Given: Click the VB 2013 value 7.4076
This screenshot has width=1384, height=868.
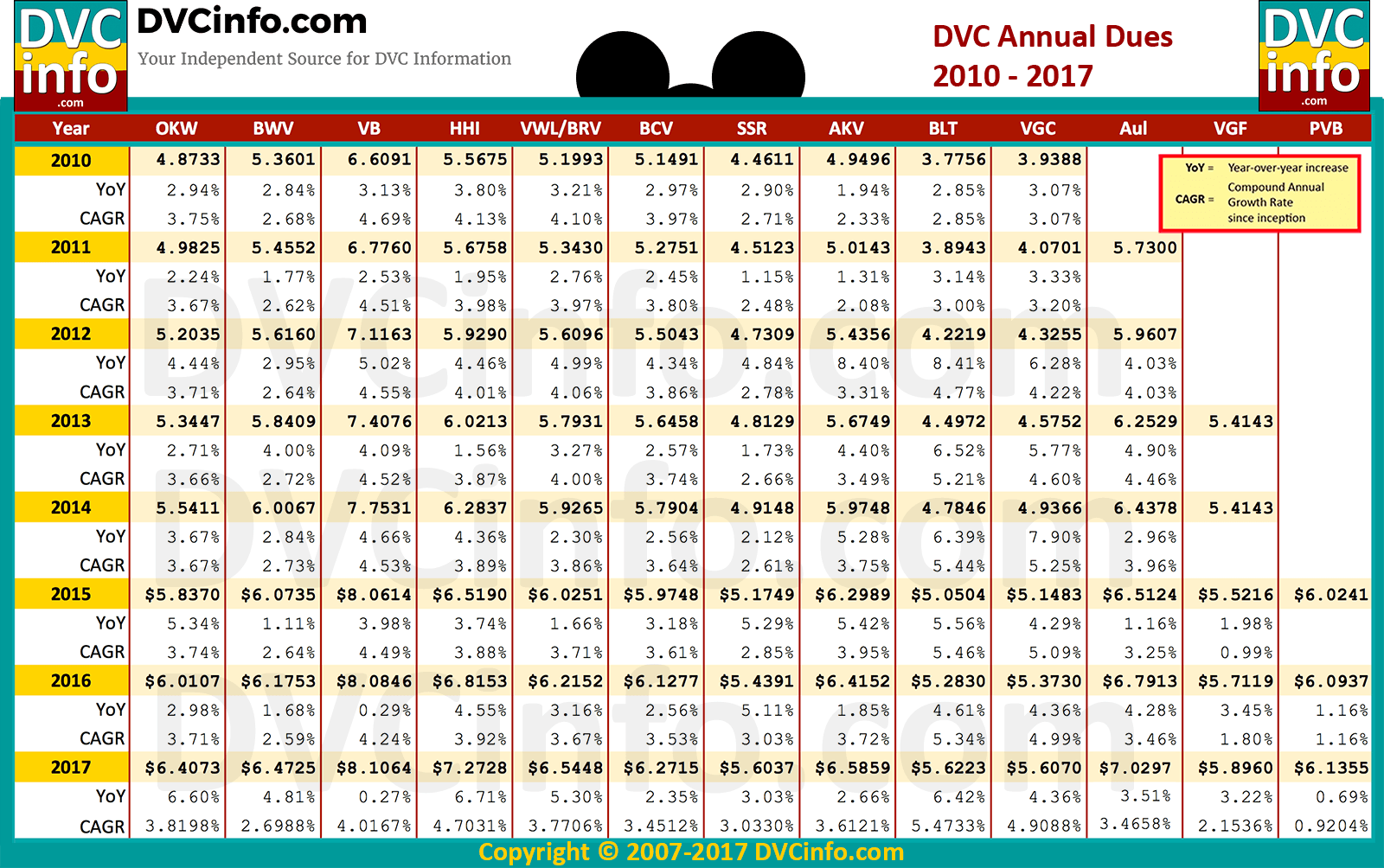Looking at the screenshot, I should 379,421.
